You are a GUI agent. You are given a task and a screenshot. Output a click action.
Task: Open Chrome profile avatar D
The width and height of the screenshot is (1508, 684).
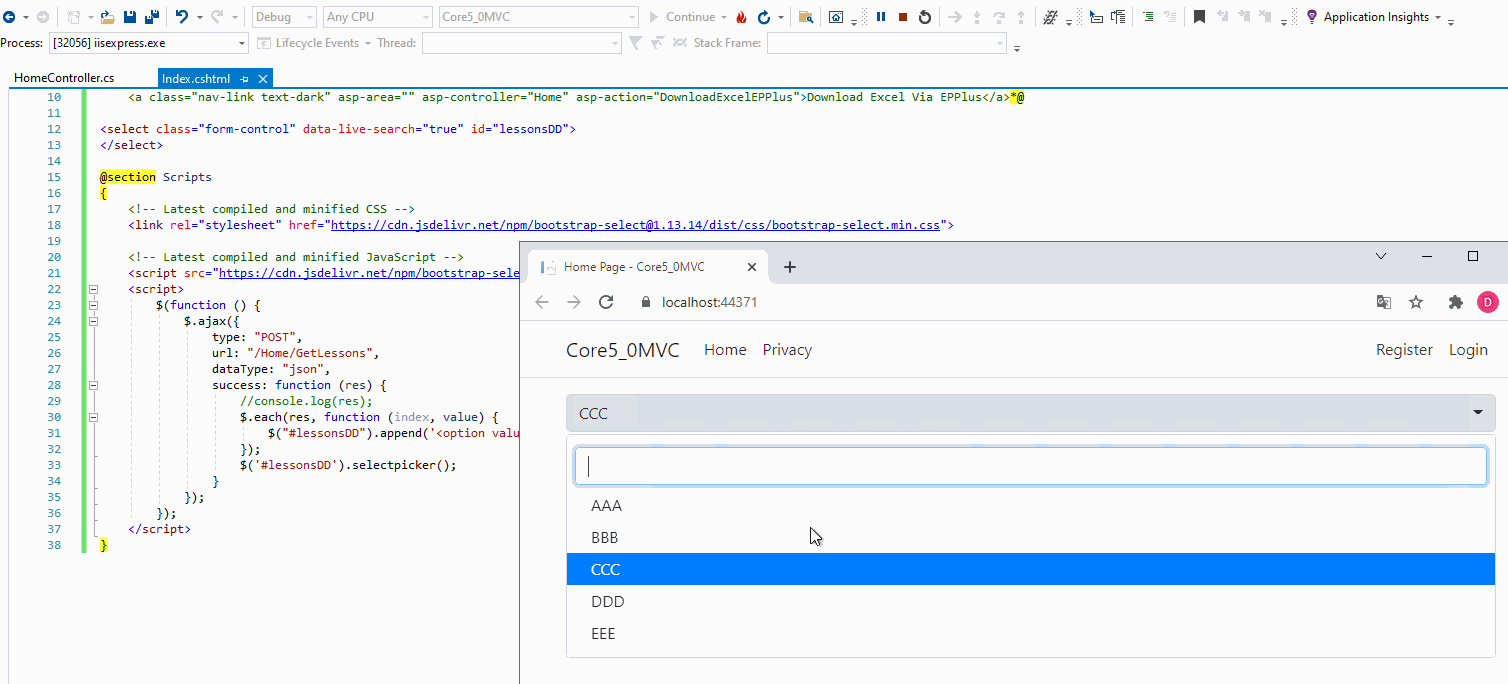click(x=1488, y=302)
